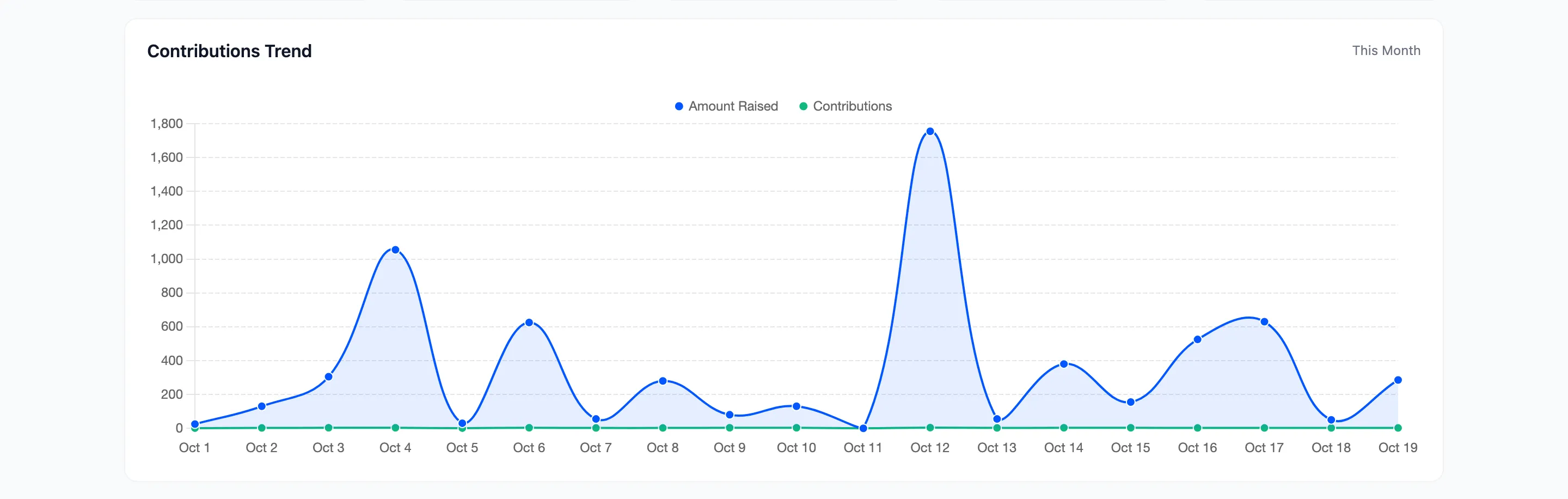
Task: Click the Oct 1 axis label
Action: pos(194,448)
